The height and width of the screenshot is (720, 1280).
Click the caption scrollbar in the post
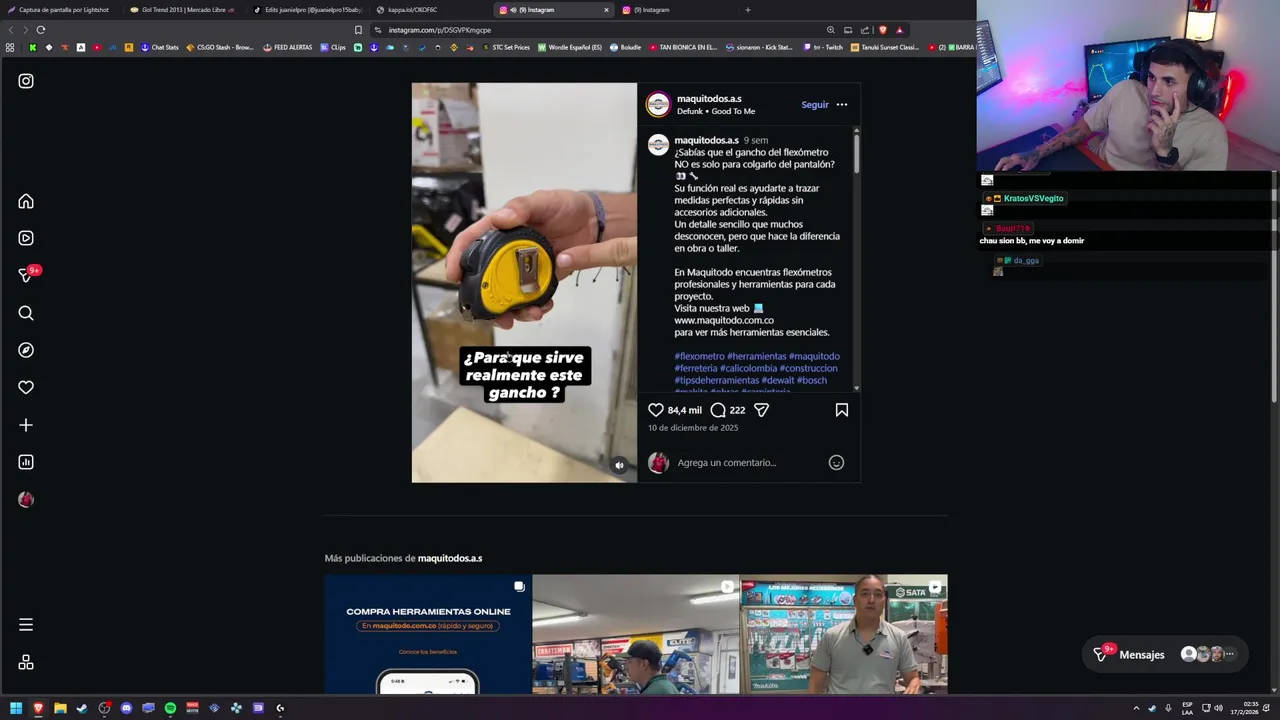856,155
